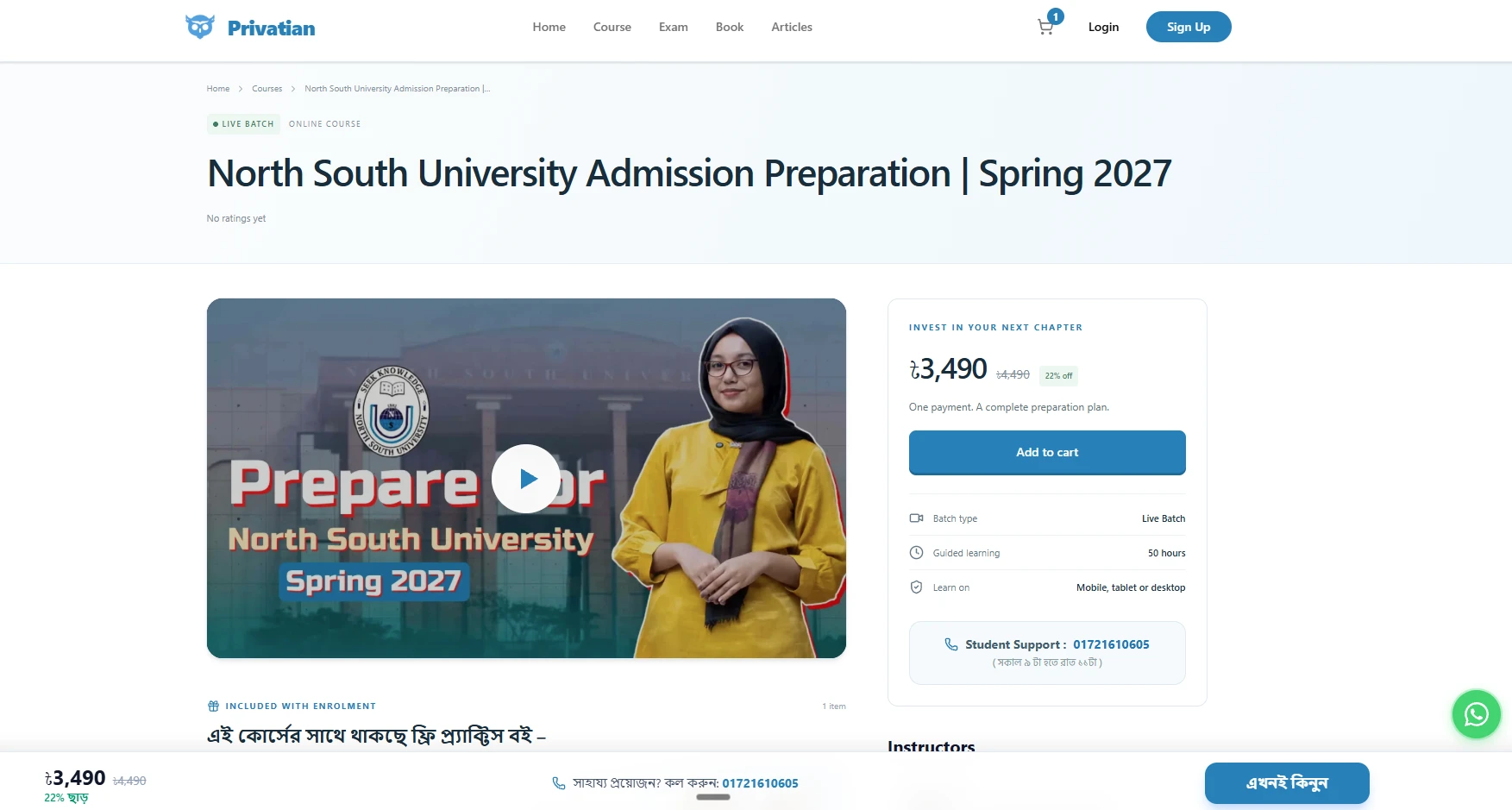
Task: Open the Book menu item
Action: [730, 27]
